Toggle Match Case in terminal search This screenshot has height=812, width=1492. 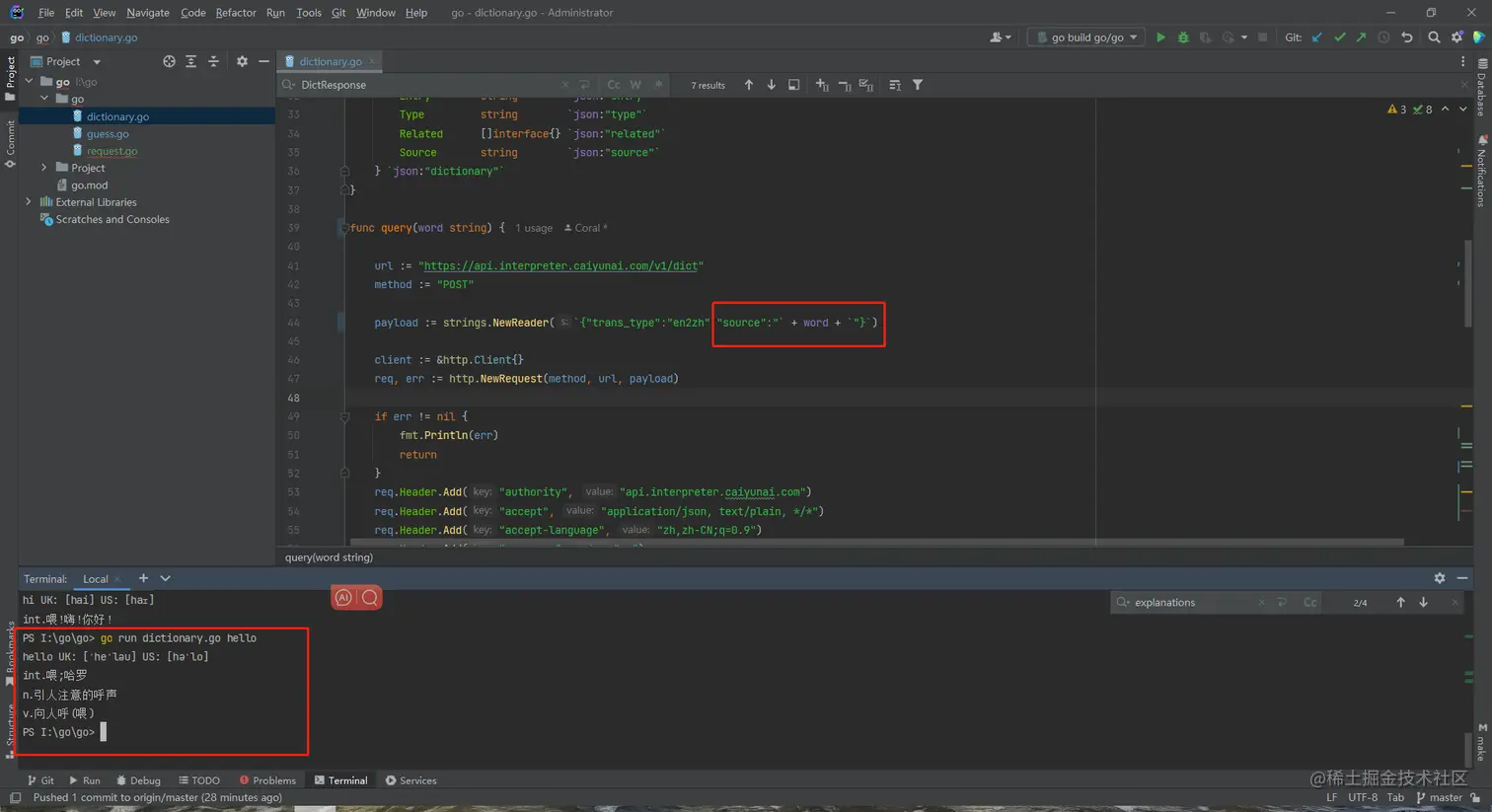tap(1309, 602)
